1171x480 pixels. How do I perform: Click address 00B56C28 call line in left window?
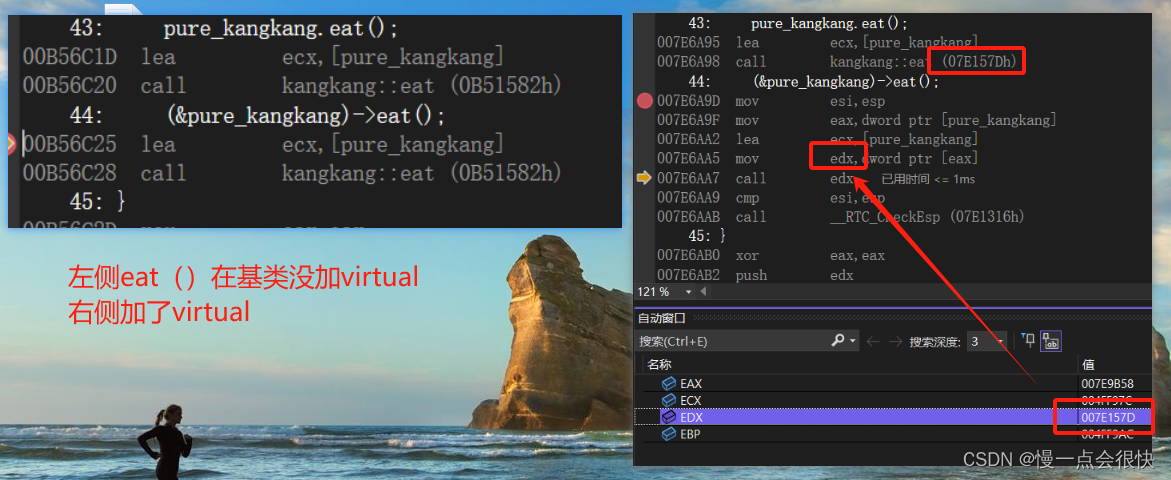(292, 173)
